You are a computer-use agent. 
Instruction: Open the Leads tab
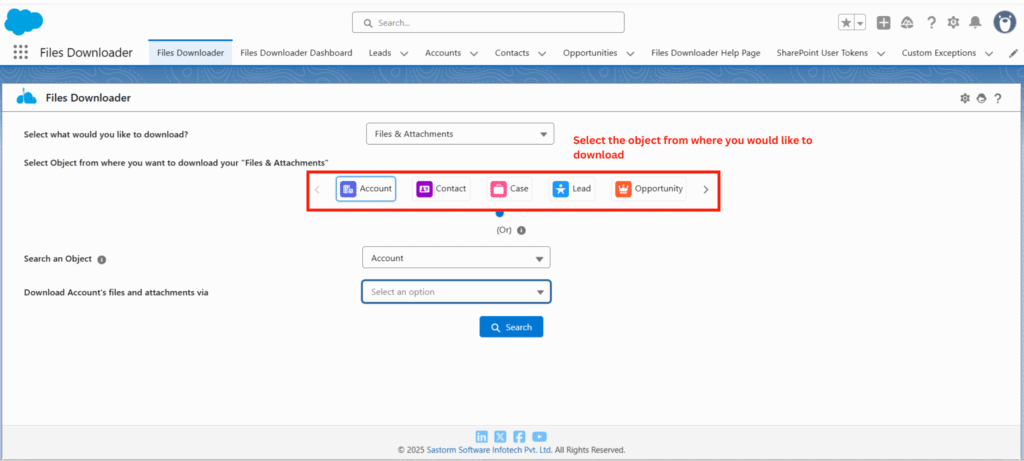pyautogui.click(x=380, y=53)
